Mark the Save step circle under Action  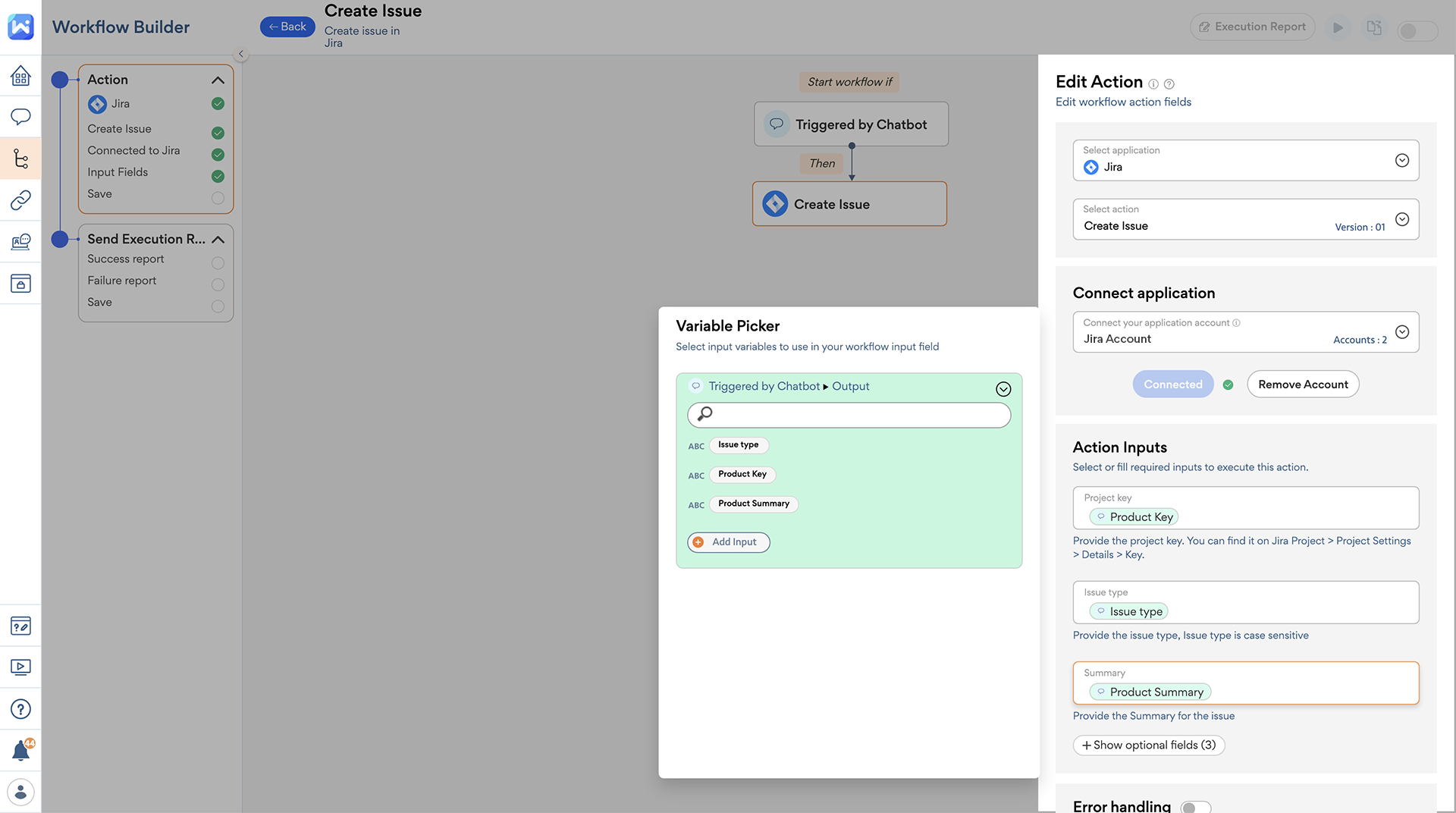[x=218, y=198]
